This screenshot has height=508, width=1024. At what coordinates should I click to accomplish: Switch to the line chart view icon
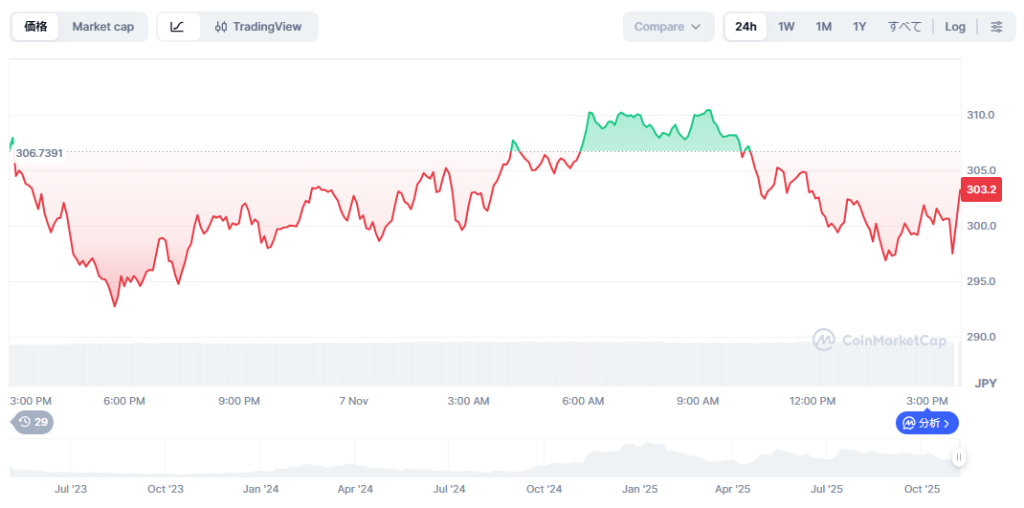coord(177,27)
